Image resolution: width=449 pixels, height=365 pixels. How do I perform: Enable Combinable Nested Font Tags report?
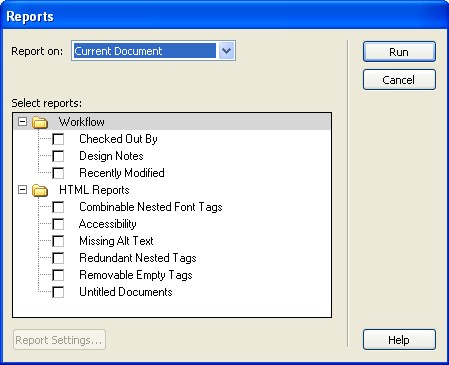[58, 207]
